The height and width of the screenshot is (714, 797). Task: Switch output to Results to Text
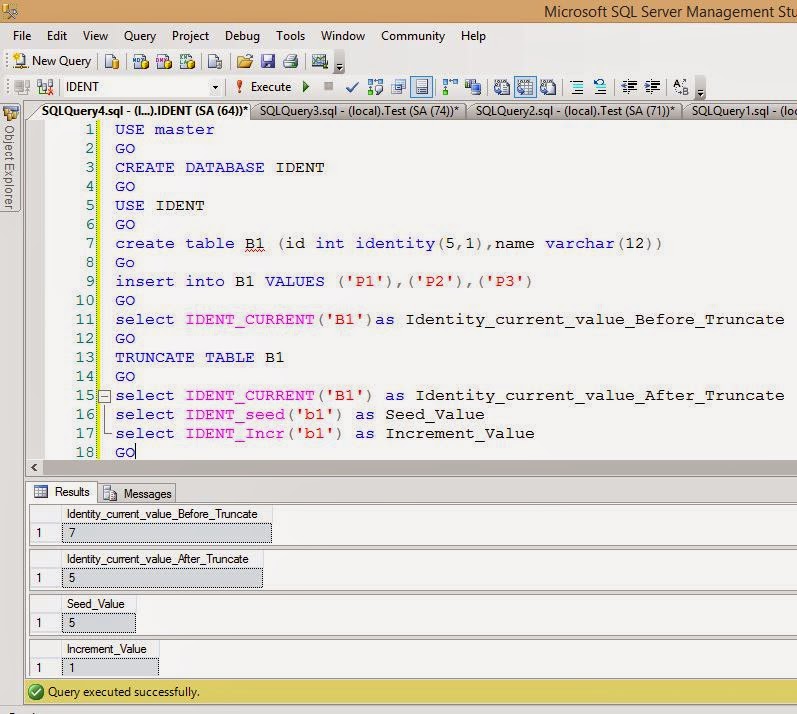point(502,87)
